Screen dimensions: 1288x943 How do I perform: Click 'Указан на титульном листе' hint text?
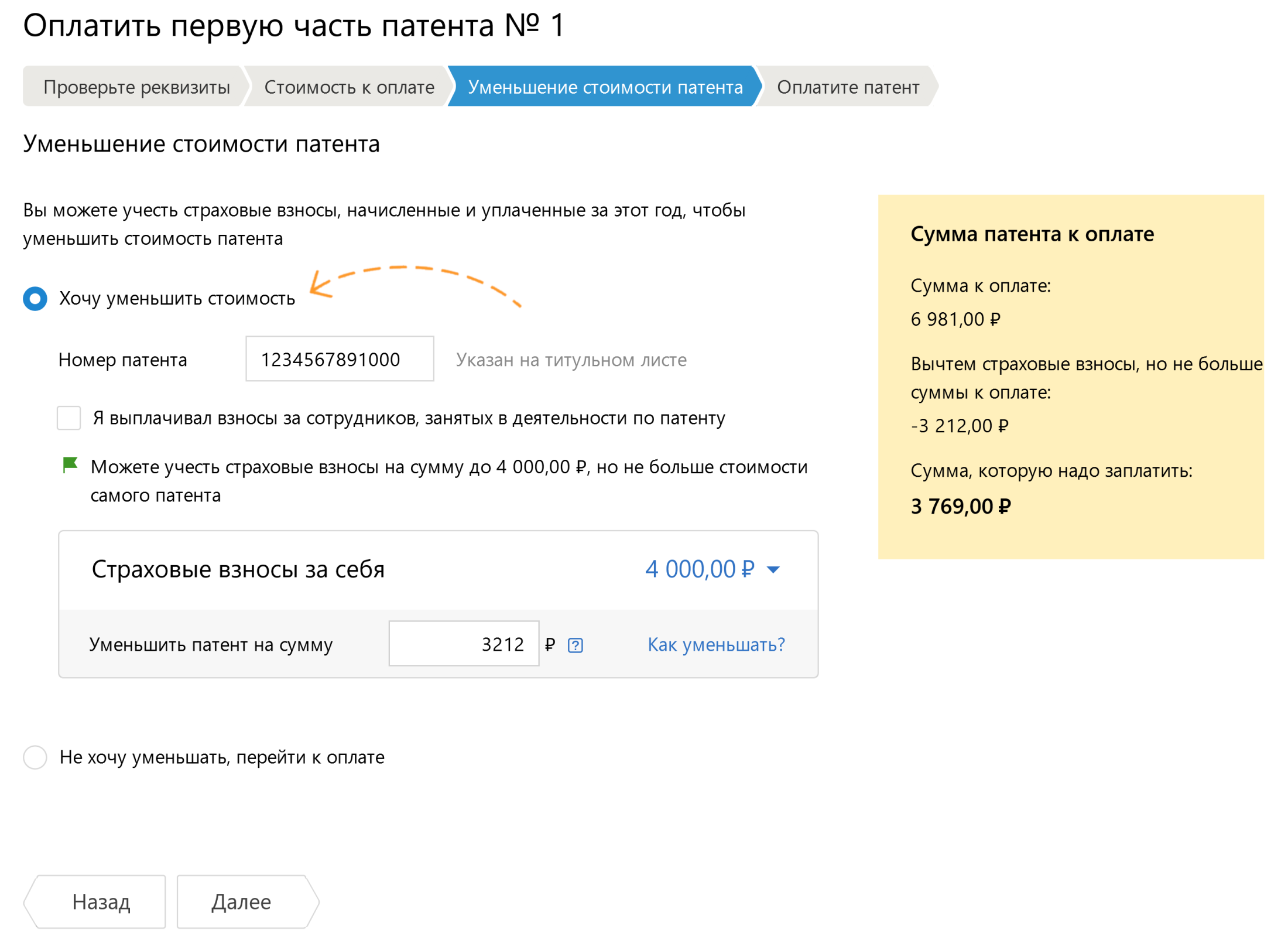pyautogui.click(x=571, y=359)
